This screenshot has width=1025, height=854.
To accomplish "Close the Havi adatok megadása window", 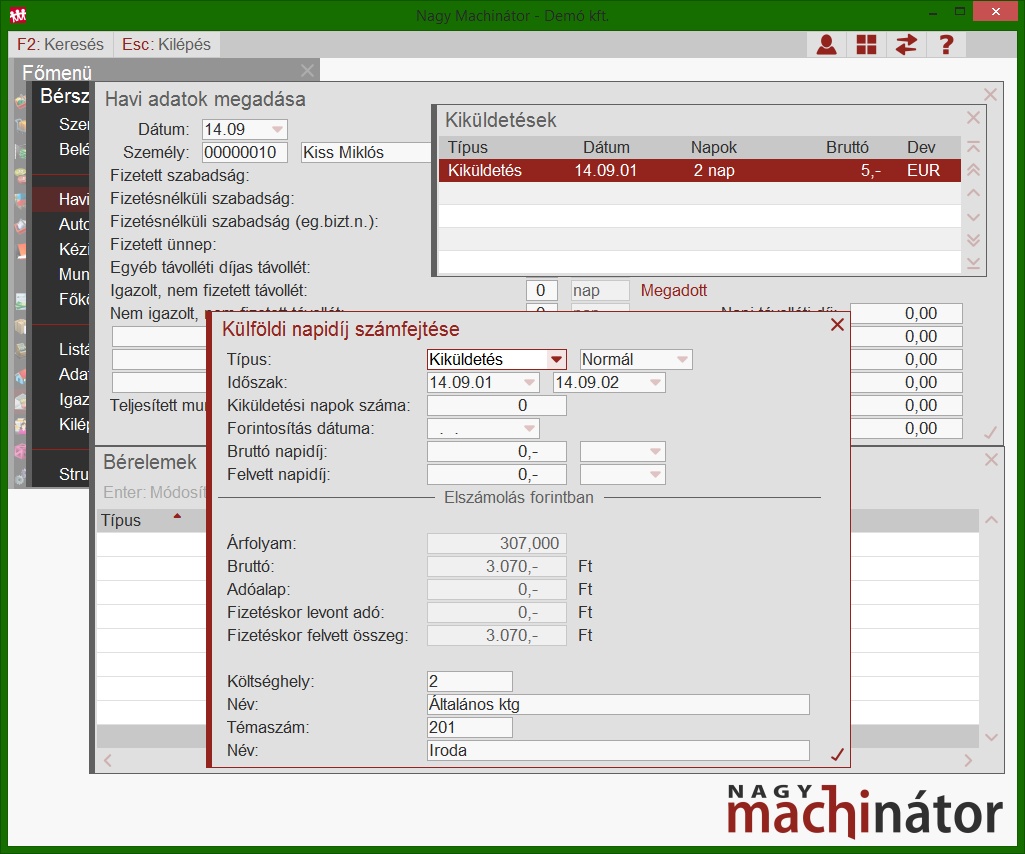I will pyautogui.click(x=990, y=95).
